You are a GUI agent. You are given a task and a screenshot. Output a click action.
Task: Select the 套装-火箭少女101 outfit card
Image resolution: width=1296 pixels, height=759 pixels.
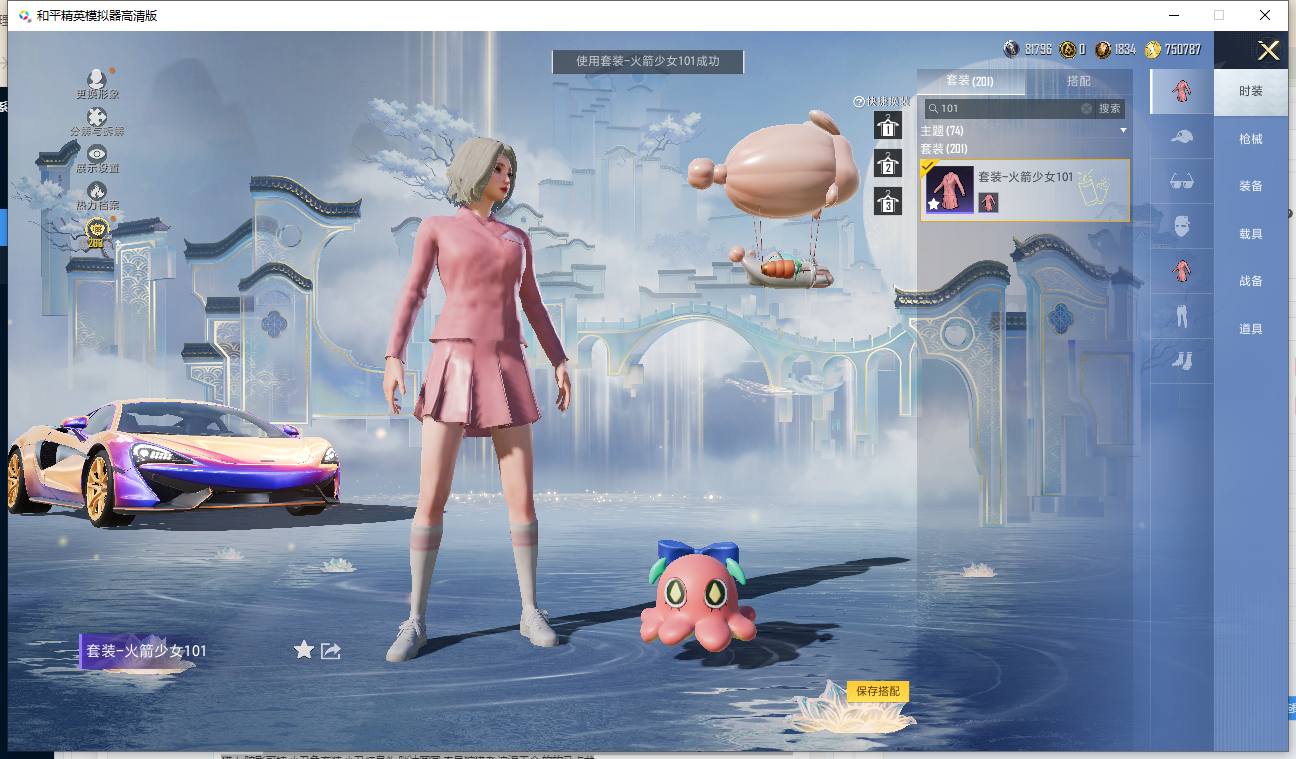tap(1025, 190)
